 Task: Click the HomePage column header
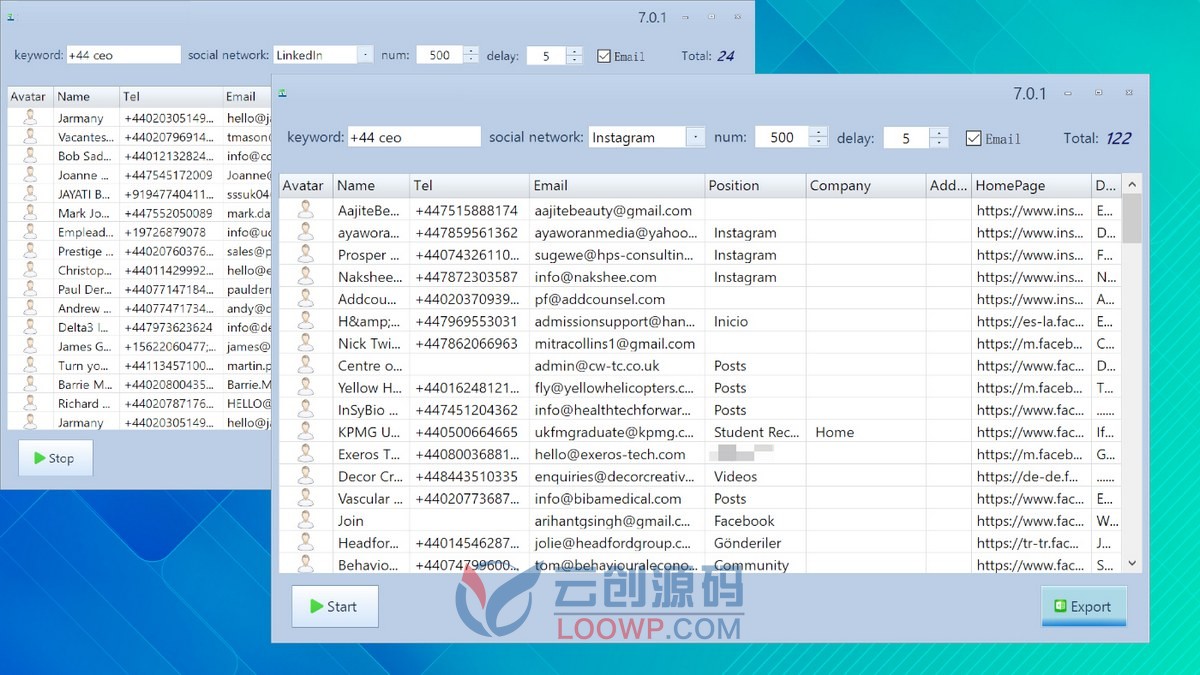(x=1031, y=185)
